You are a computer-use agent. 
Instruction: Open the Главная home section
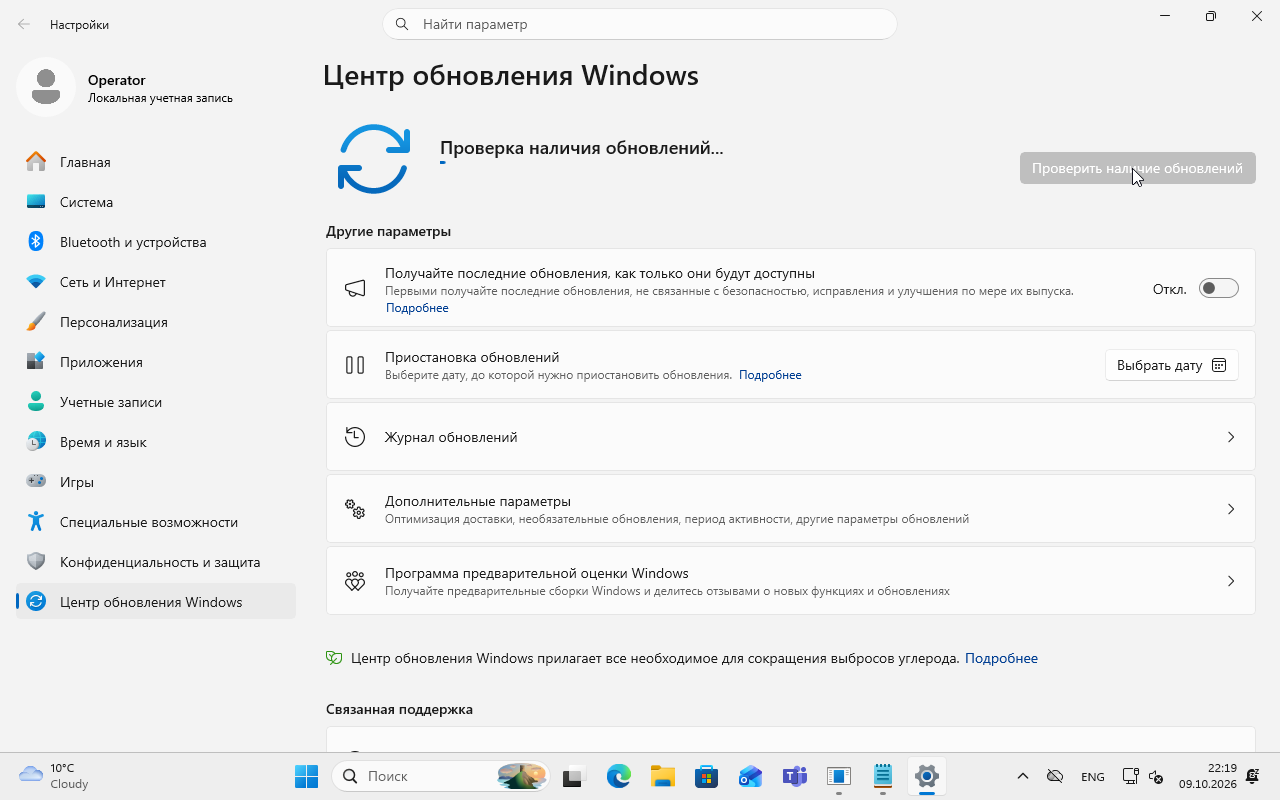coord(156,162)
